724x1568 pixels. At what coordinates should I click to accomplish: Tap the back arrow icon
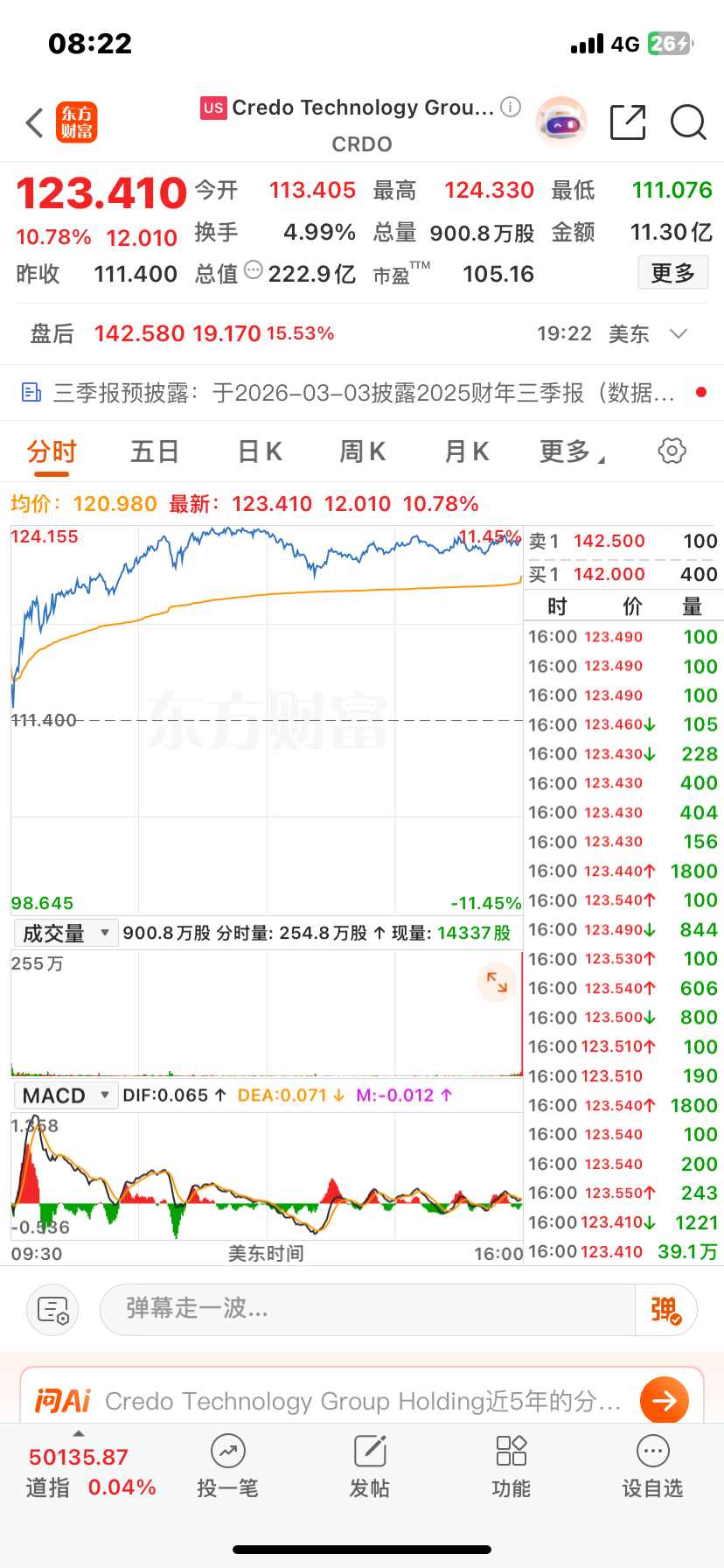coord(35,123)
